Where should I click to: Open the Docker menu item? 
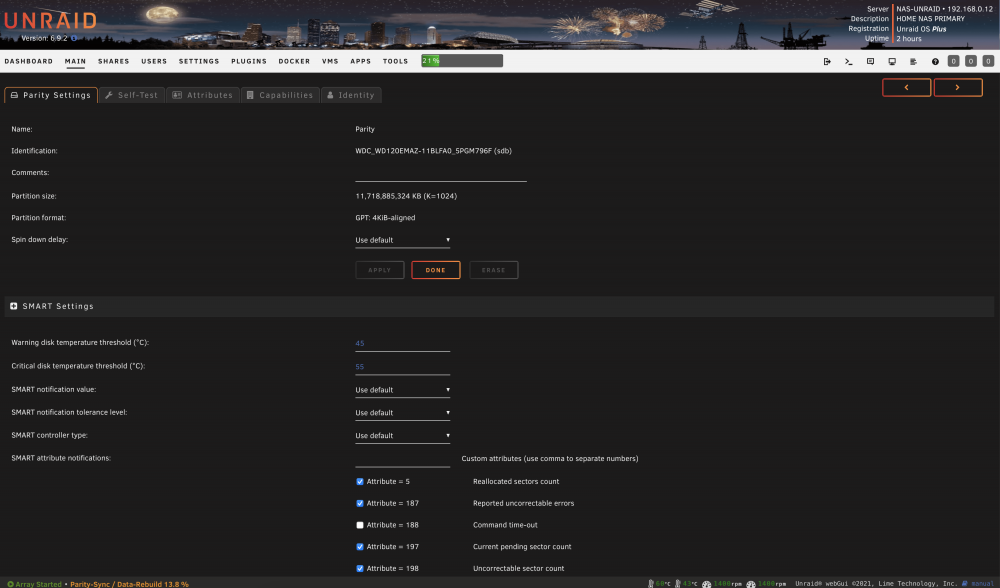[x=294, y=61]
